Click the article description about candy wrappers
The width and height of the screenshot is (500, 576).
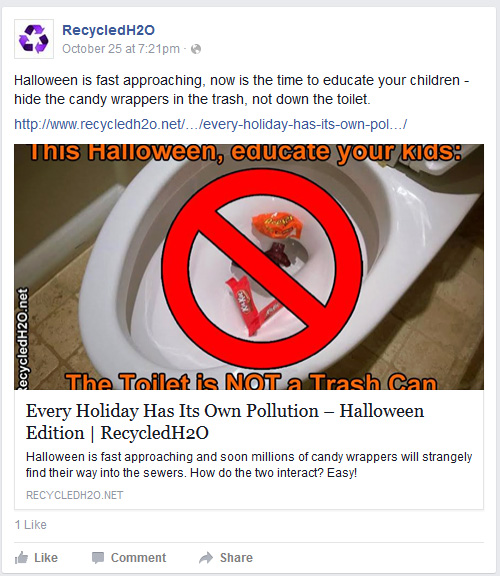tap(249, 465)
